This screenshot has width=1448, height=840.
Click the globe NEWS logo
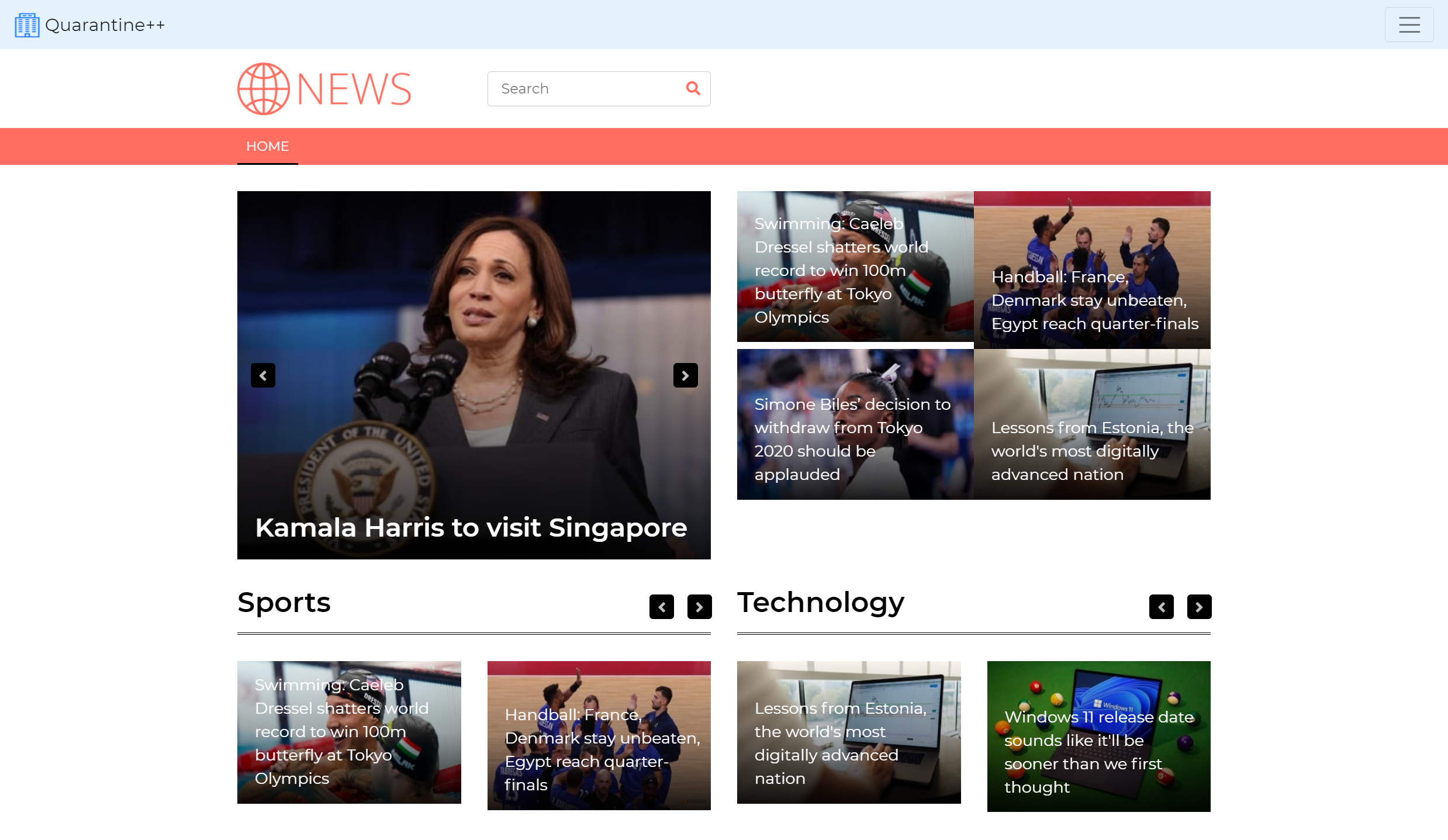324,89
